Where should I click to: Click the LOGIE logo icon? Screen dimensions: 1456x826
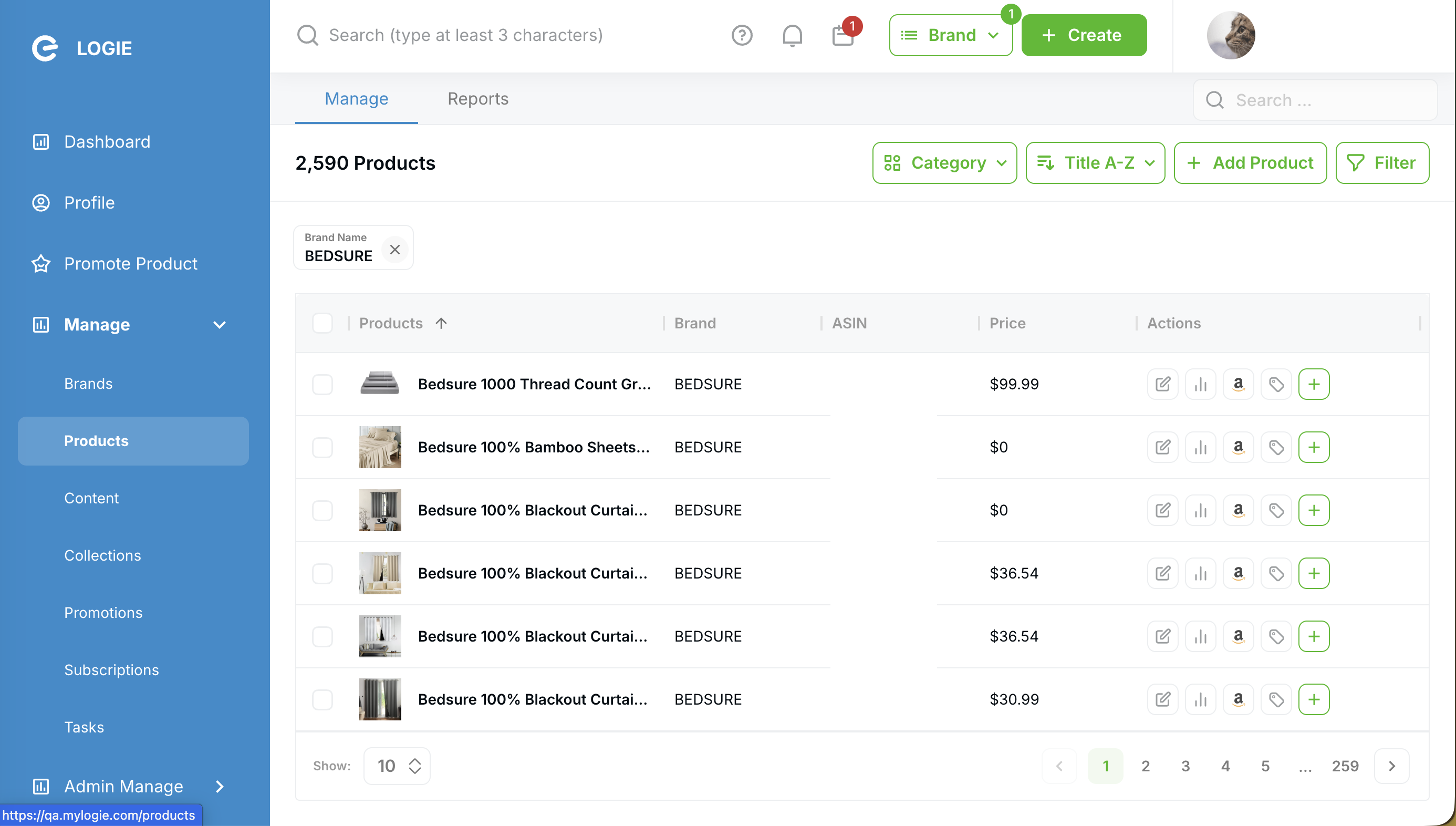45,48
